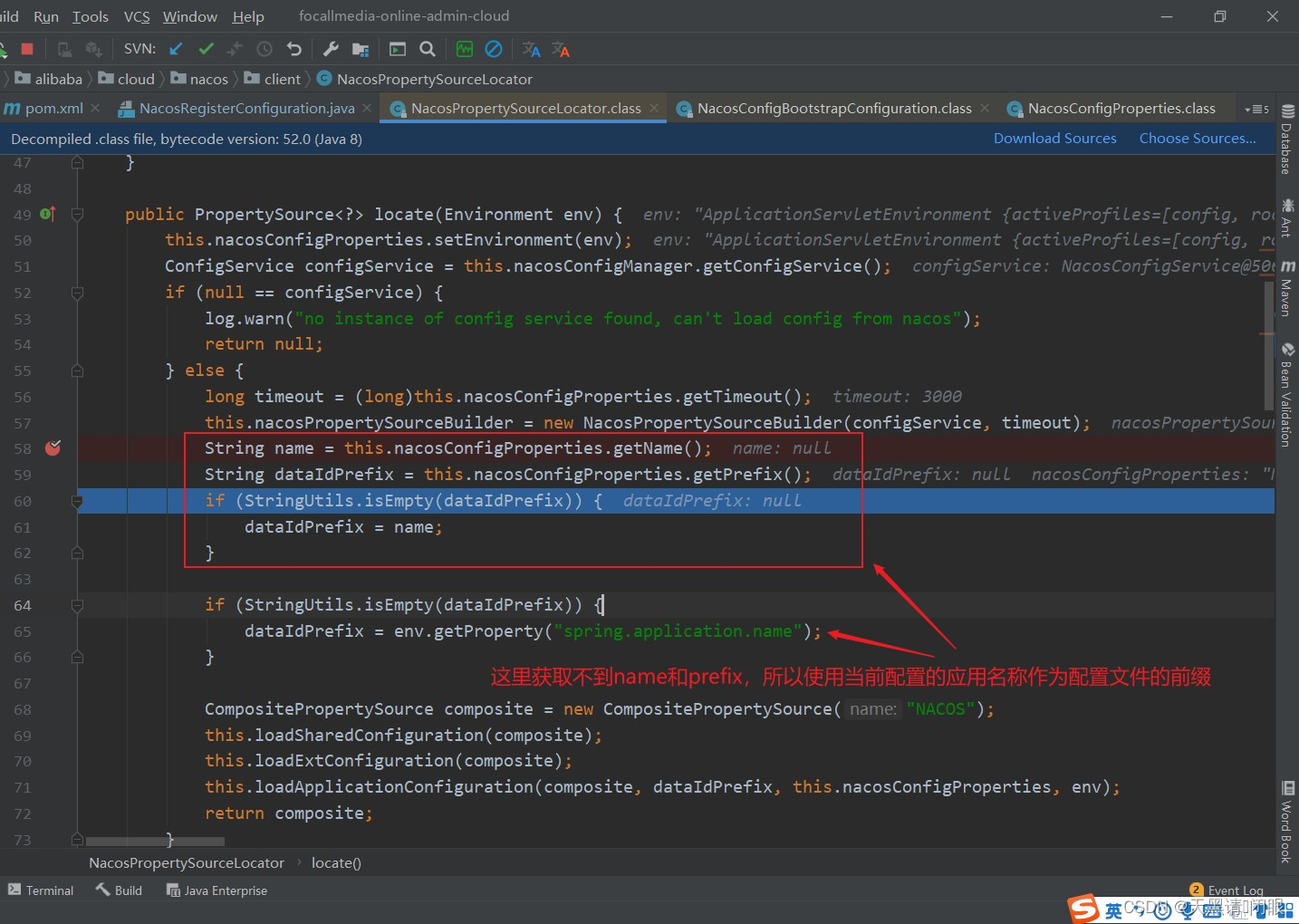
Task: Click the orange translate-and-replace icon
Action: (x=561, y=49)
